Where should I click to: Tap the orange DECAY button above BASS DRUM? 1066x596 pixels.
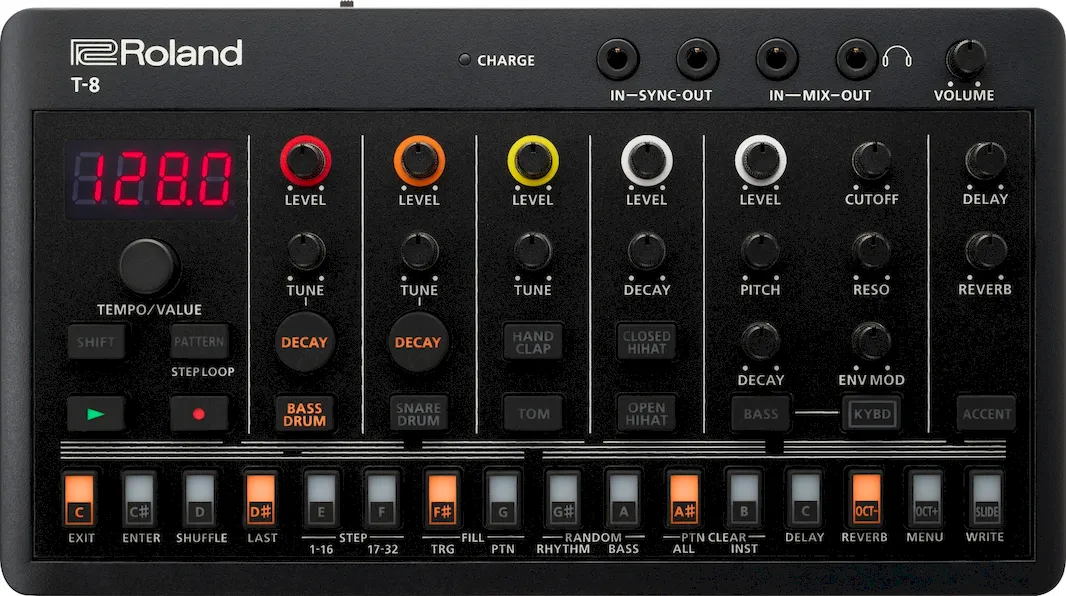[305, 342]
